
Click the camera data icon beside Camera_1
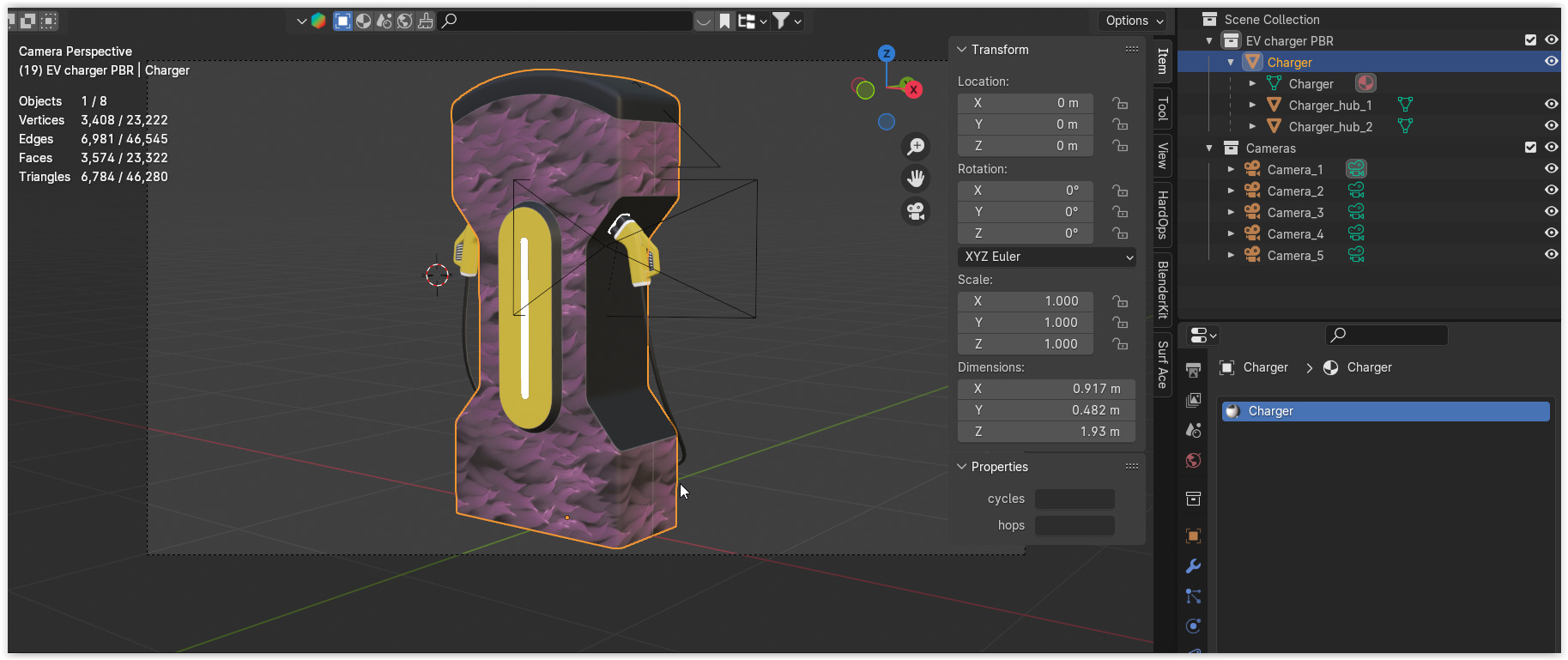click(1356, 169)
